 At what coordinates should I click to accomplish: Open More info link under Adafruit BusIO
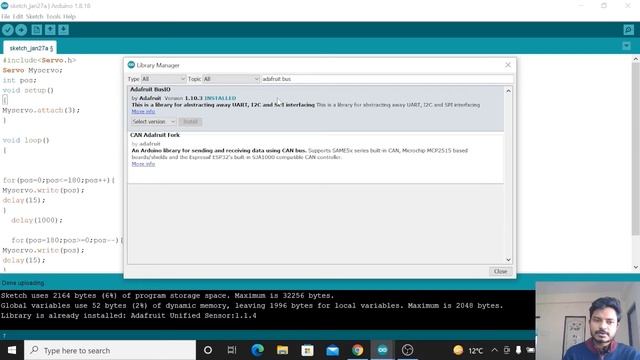click(143, 111)
